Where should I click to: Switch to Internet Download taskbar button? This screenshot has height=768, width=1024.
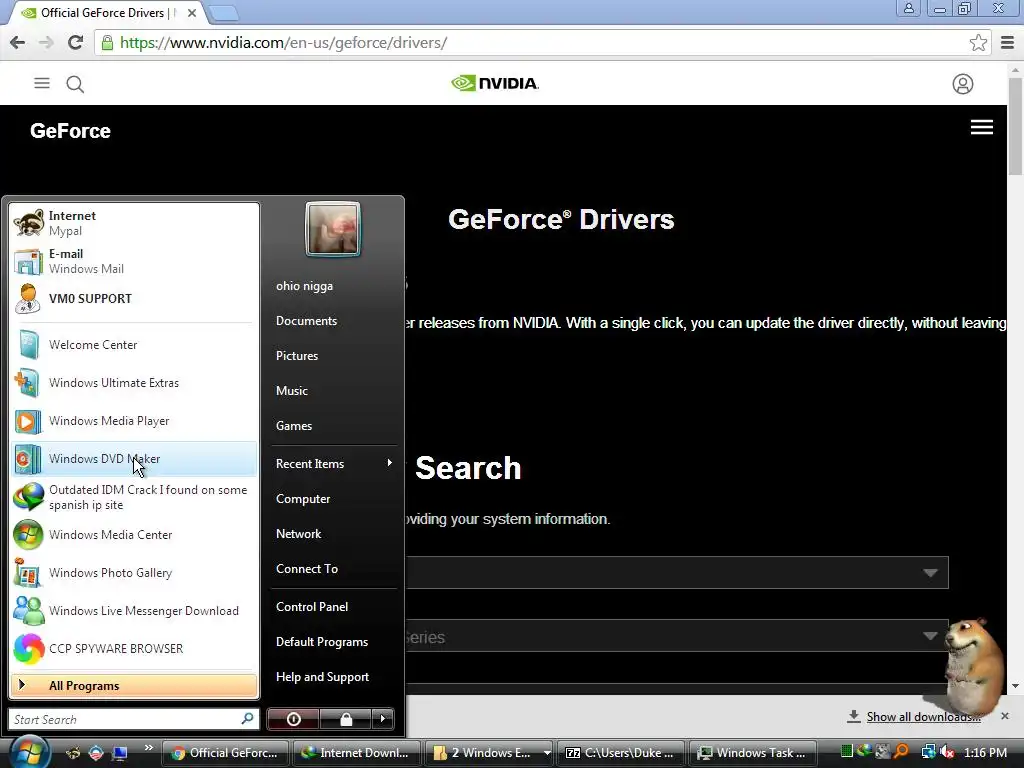pos(355,753)
